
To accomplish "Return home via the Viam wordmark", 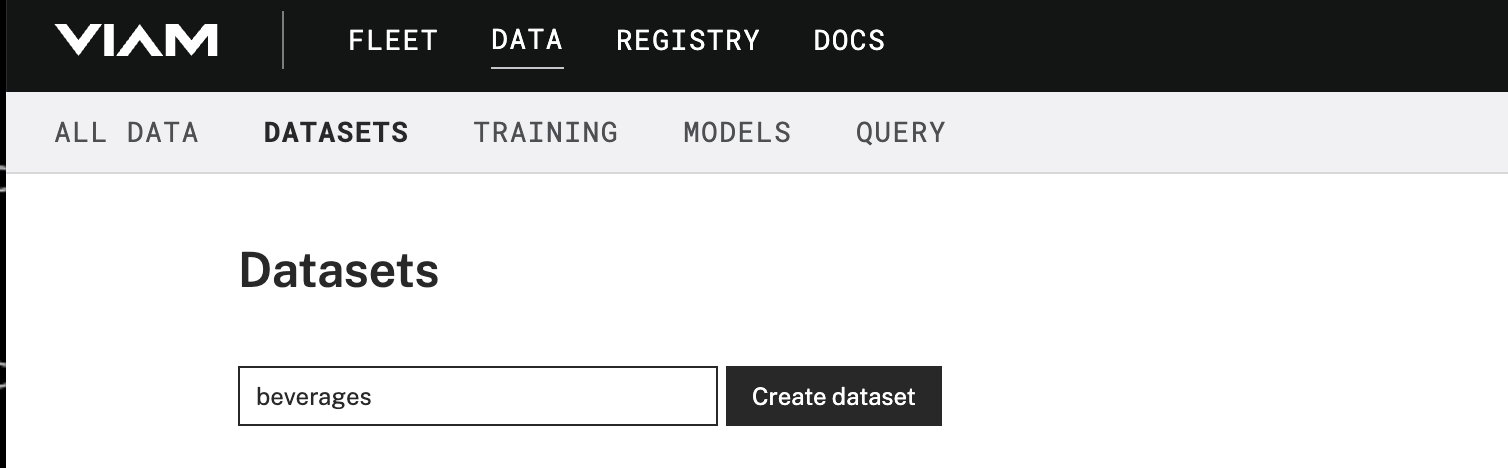I will coord(136,40).
